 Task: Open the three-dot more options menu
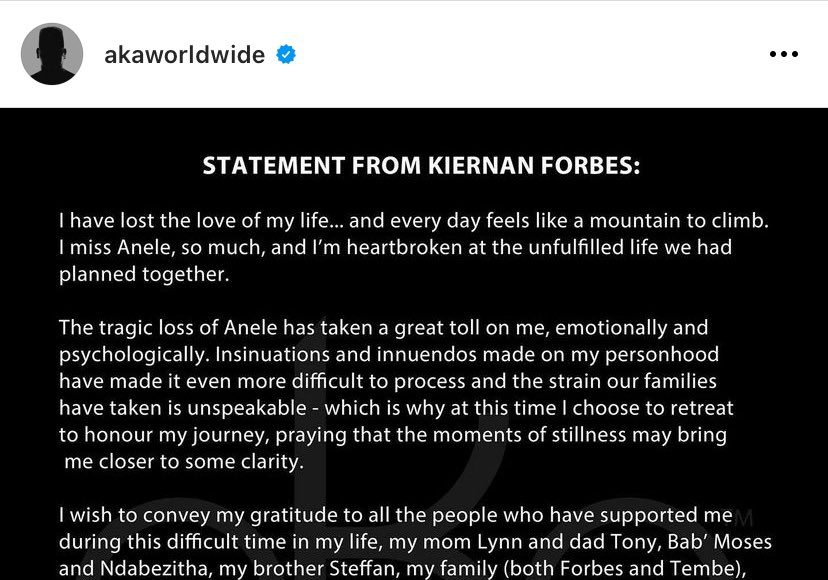(x=783, y=54)
